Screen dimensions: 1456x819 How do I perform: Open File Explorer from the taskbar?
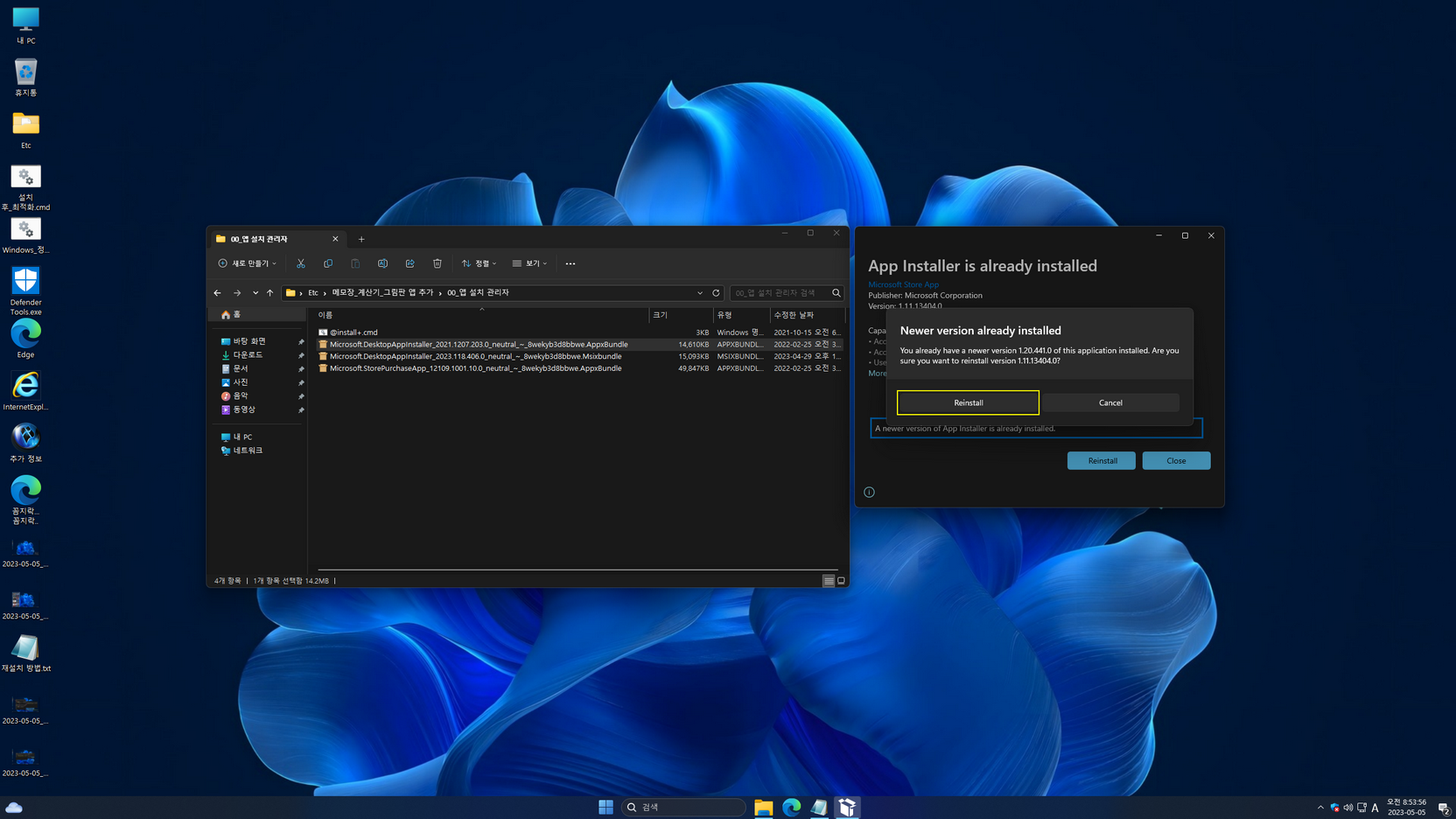pyautogui.click(x=764, y=807)
